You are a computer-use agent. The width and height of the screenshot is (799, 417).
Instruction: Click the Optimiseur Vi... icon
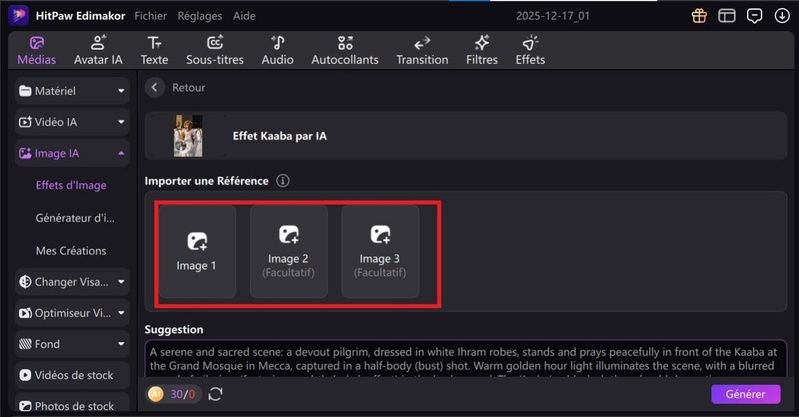(x=25, y=313)
